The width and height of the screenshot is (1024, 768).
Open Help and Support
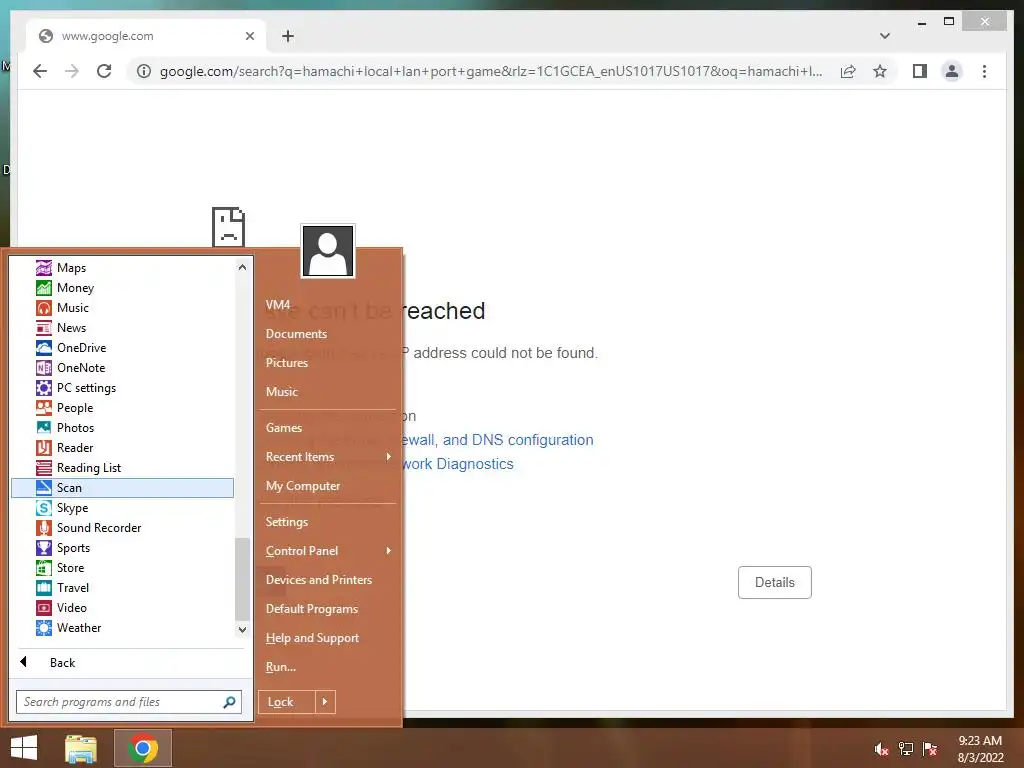pyautogui.click(x=312, y=638)
